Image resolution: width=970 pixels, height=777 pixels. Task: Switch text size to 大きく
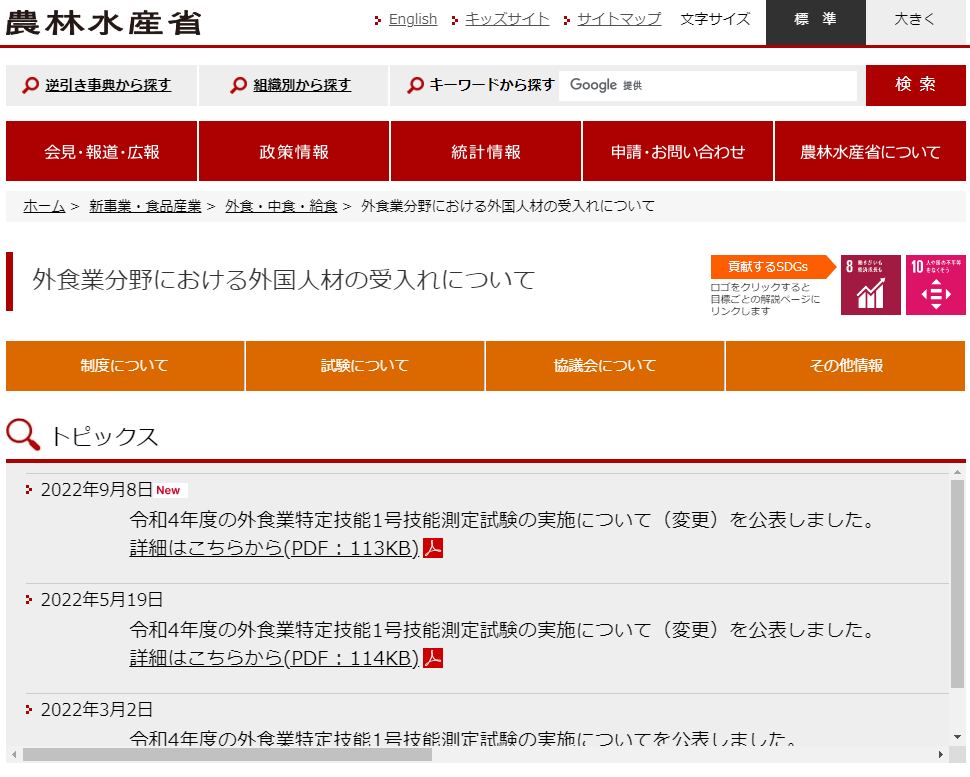point(915,20)
